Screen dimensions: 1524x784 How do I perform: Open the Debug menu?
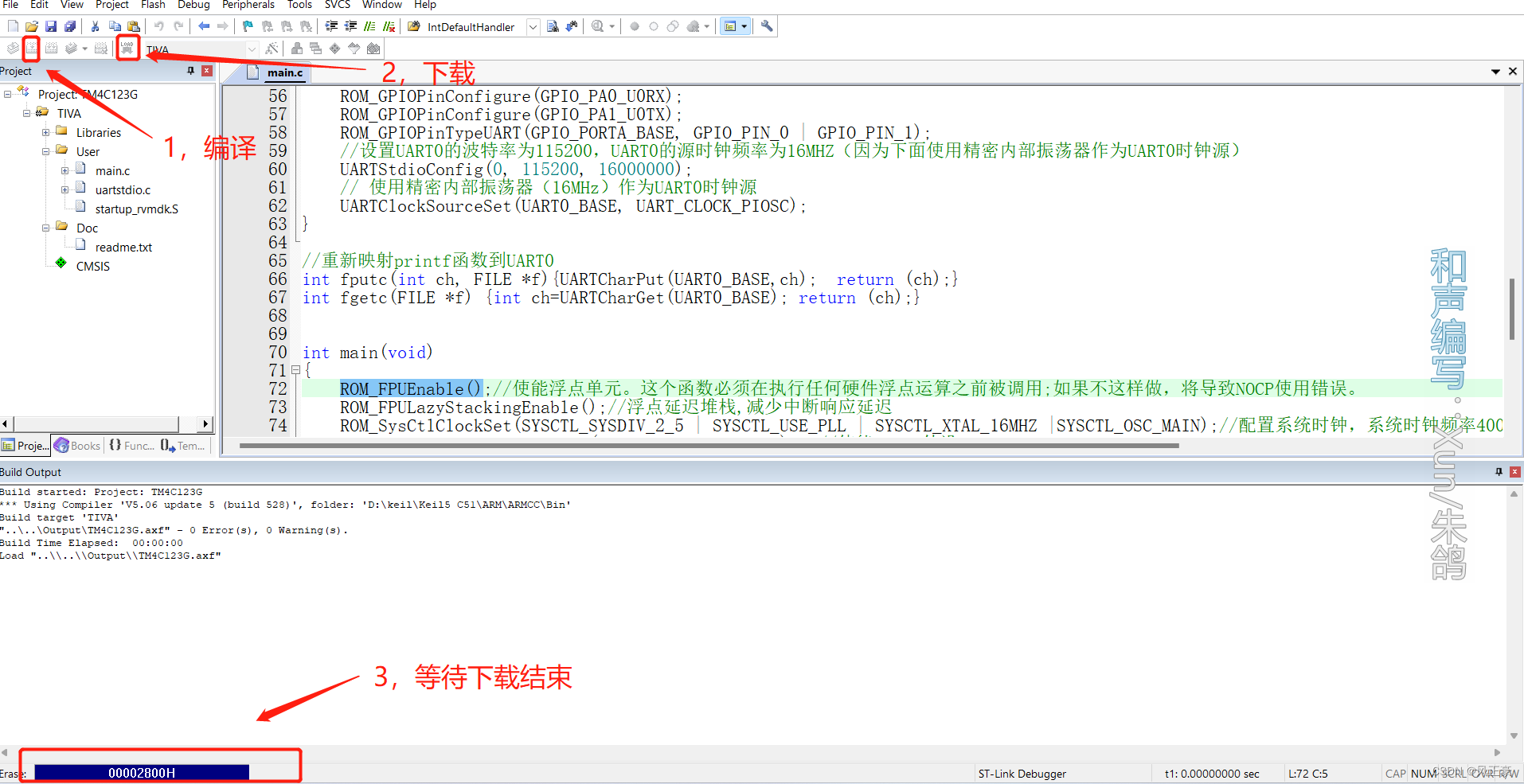click(193, 5)
